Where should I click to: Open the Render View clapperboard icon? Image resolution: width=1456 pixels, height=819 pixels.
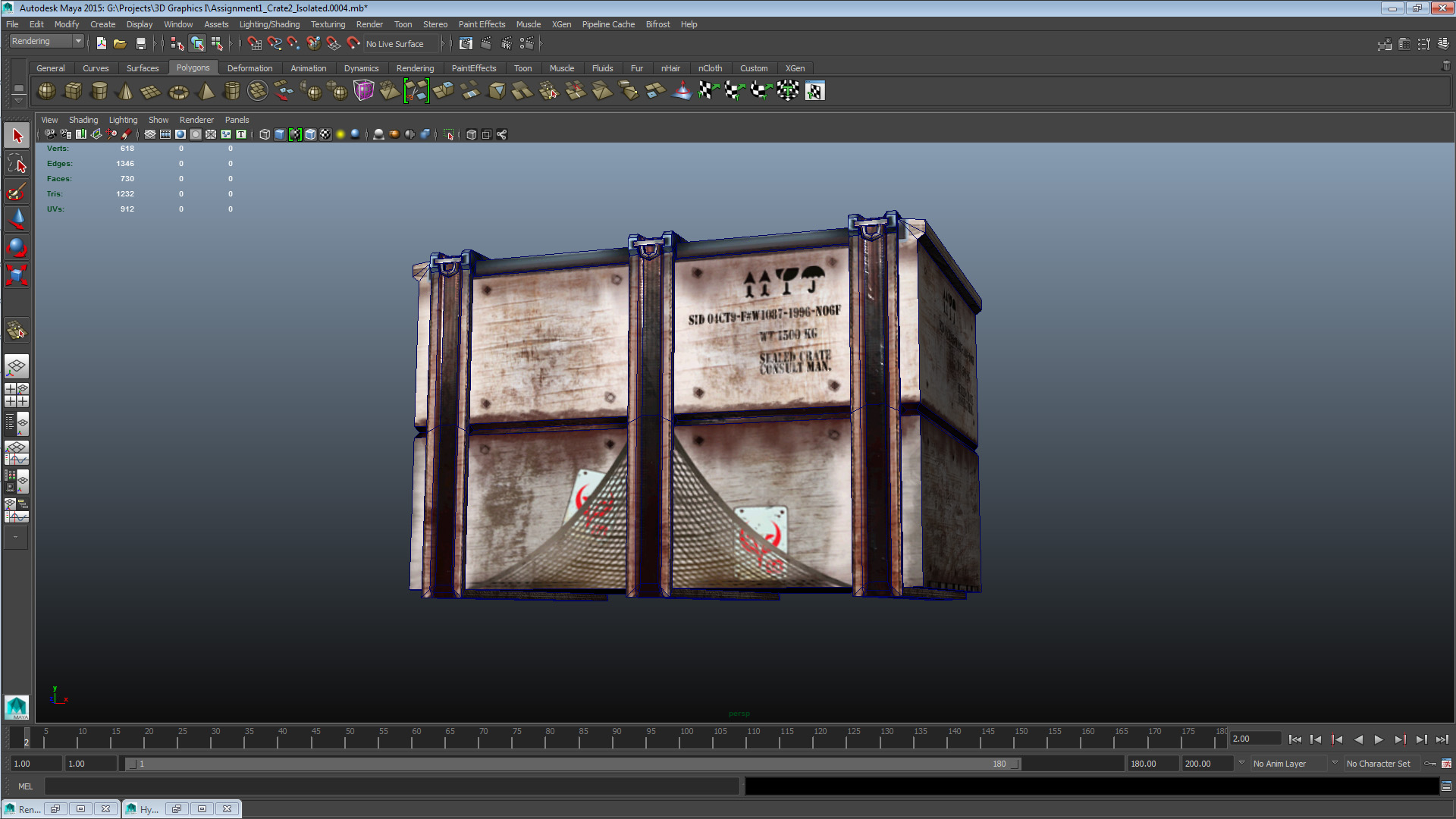[465, 44]
